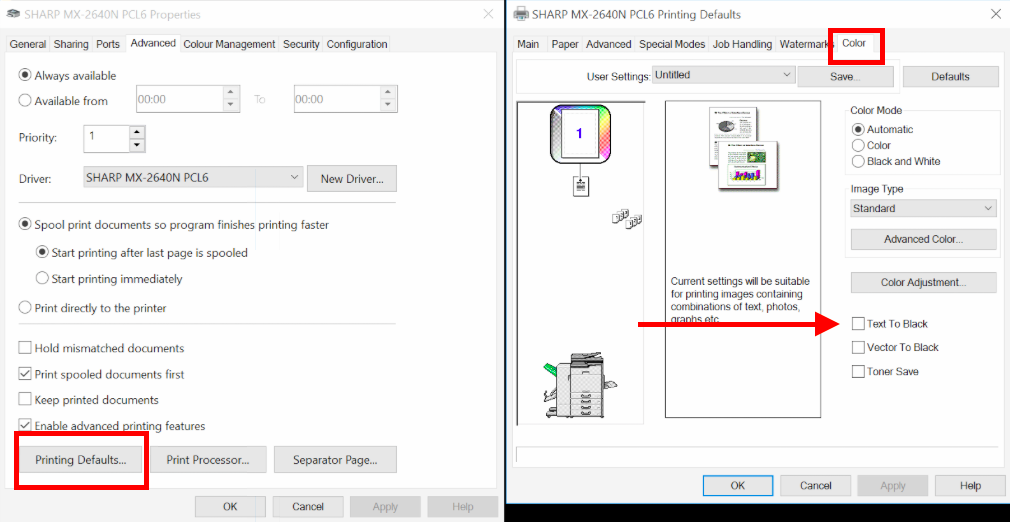This screenshot has width=1010, height=522.
Task: Enable Keep printed documents checkbox
Action: pos(25,400)
